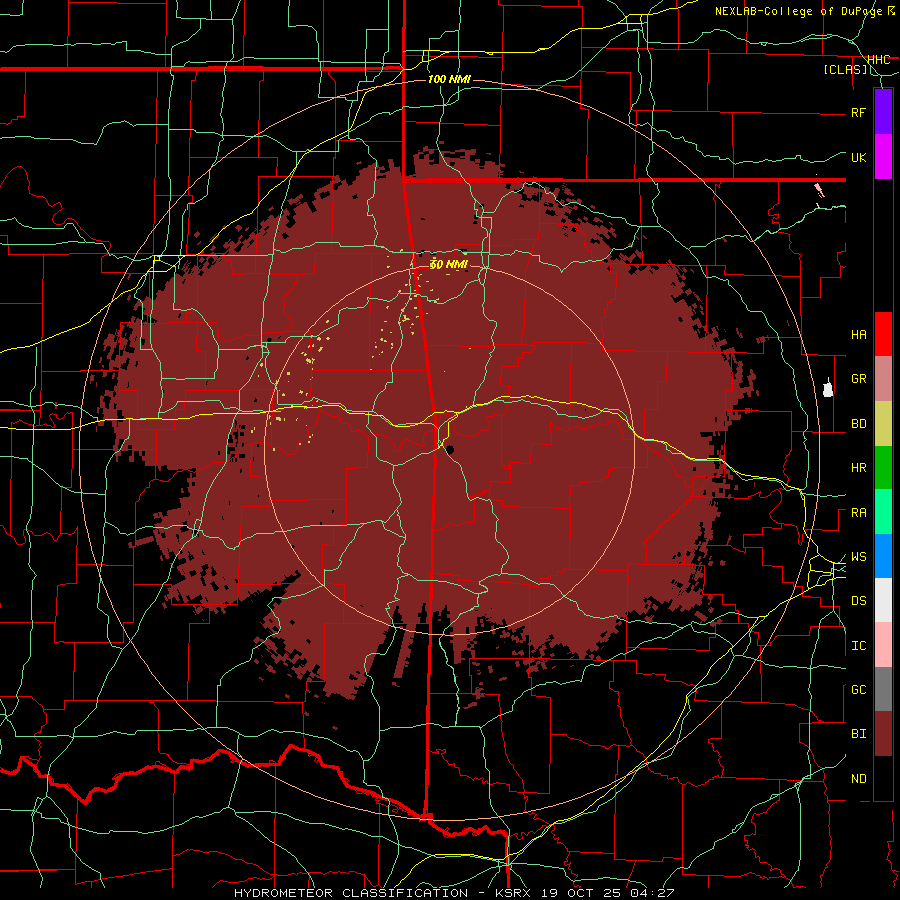This screenshot has width=900, height=900.
Task: Click the black radar site dot at center
Action: point(451,450)
